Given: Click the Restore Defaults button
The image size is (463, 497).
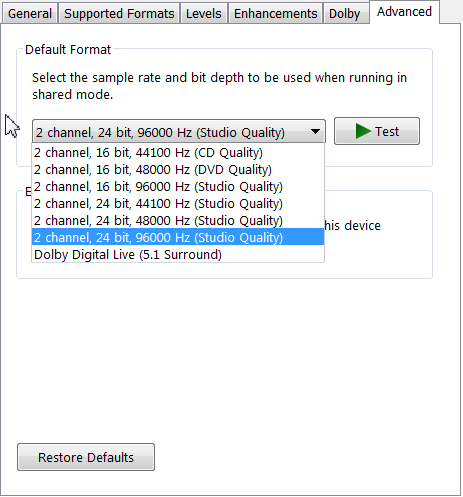Looking at the screenshot, I should [86, 457].
